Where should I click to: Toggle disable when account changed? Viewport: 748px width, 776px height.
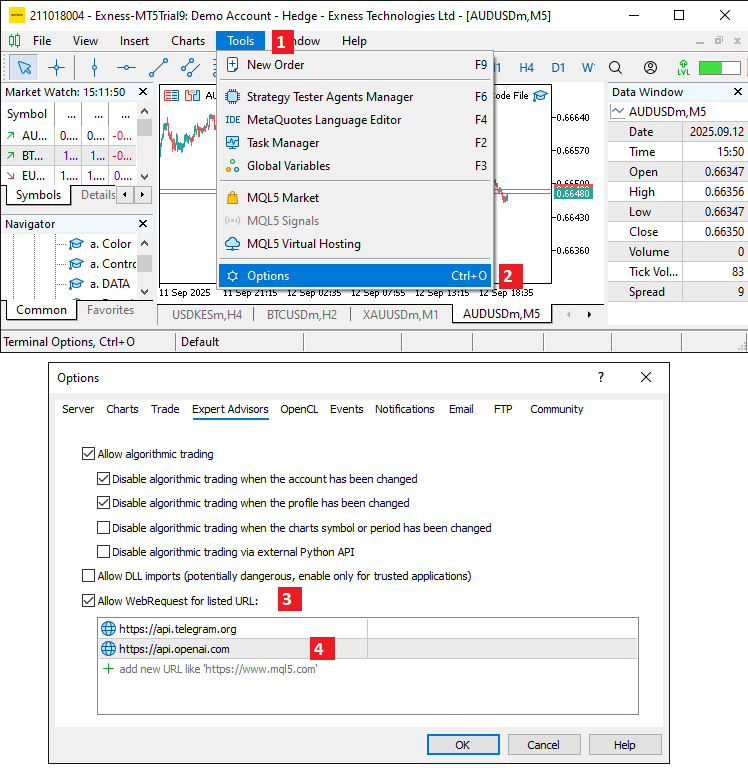pyautogui.click(x=103, y=478)
